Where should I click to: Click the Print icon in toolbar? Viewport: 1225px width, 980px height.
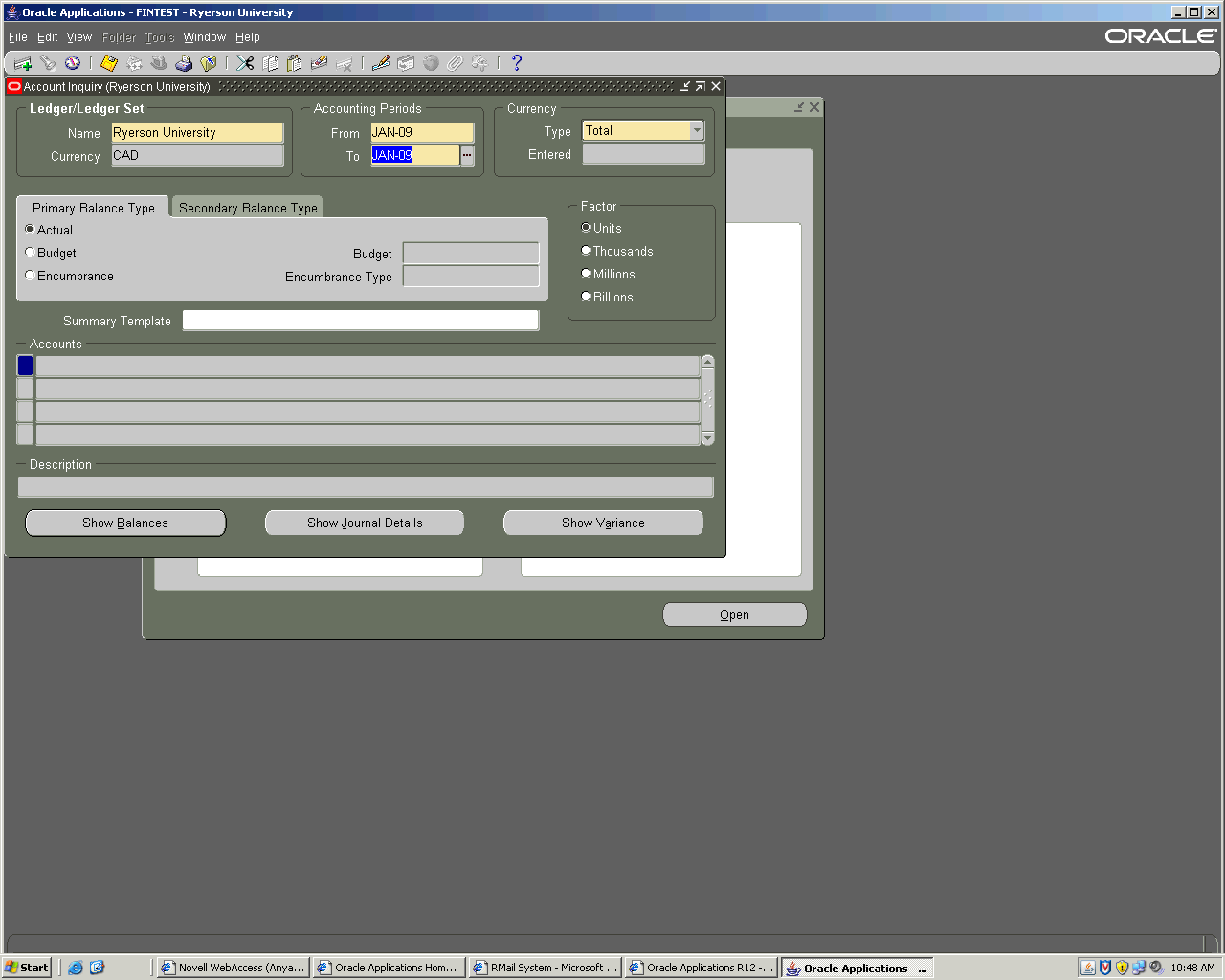click(x=184, y=63)
